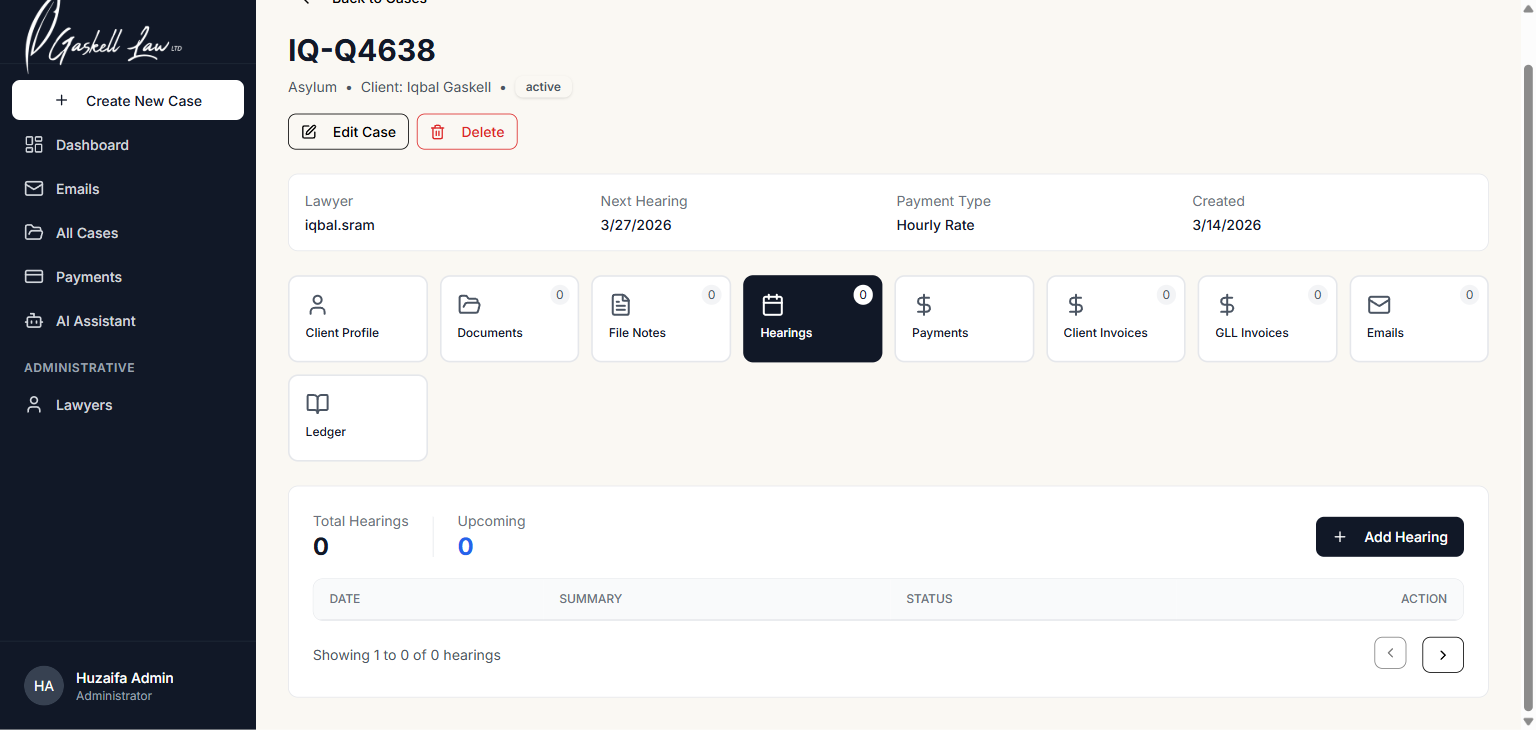Open the Client Profile tab
This screenshot has height=730, width=1536.
[358, 318]
